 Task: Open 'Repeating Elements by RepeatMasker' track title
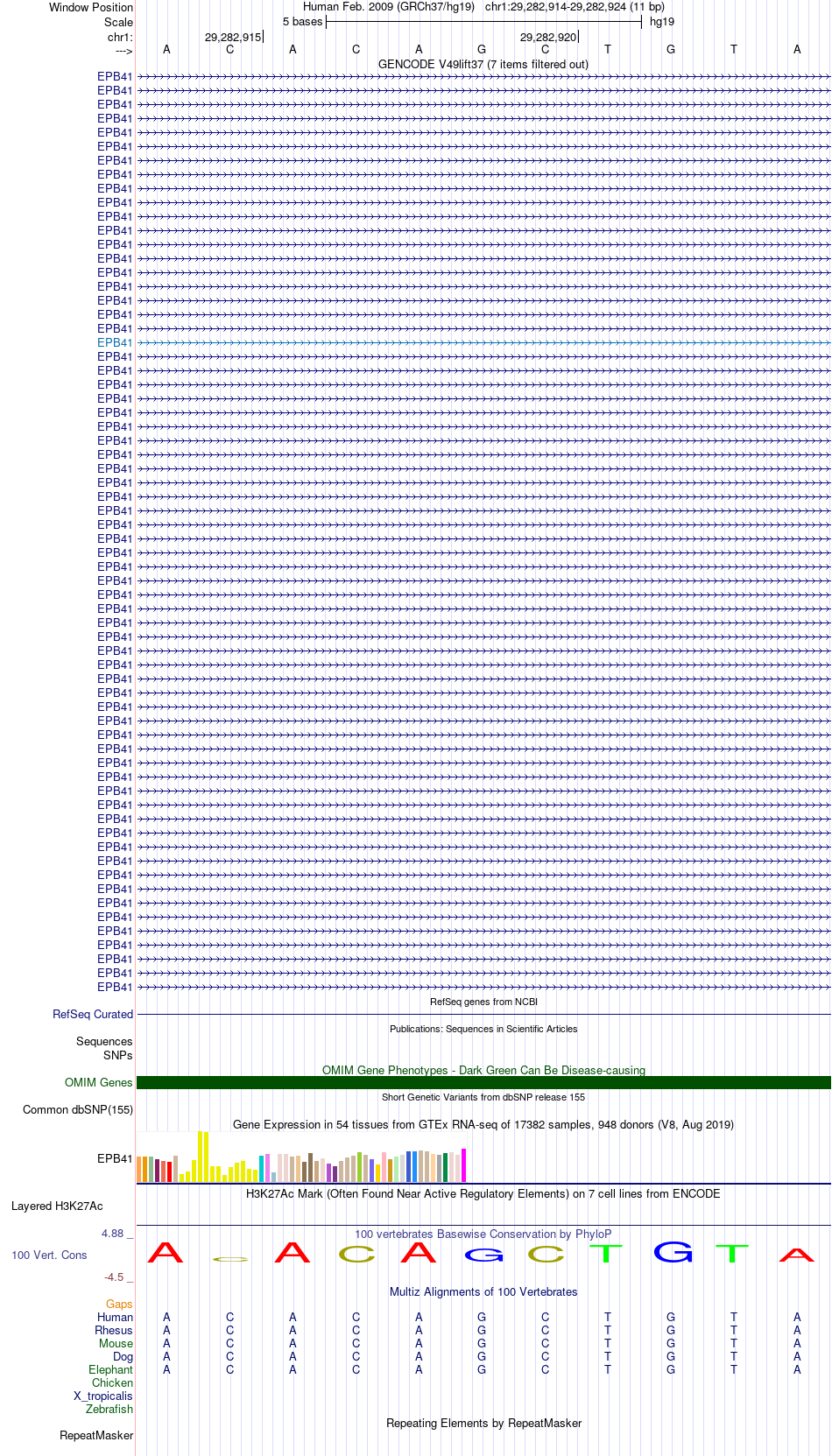coord(483,1423)
